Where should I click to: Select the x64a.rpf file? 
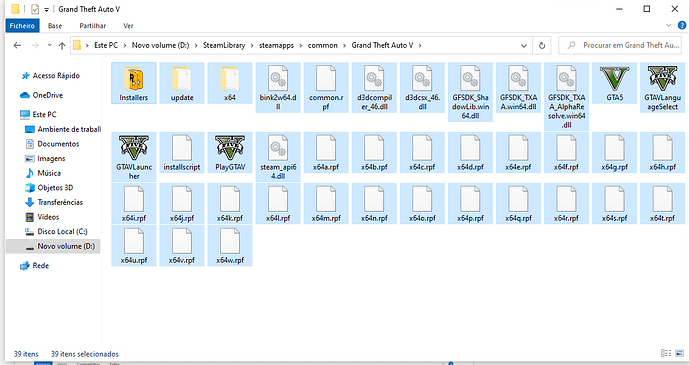[x=326, y=153]
